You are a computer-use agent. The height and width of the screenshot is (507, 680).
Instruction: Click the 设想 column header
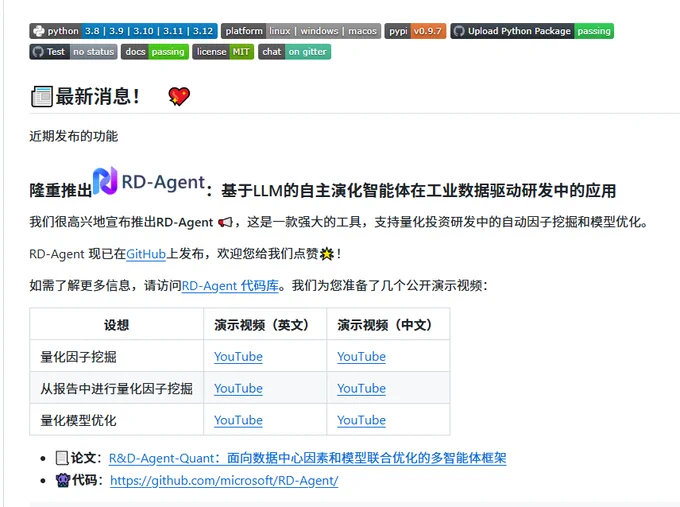116,324
